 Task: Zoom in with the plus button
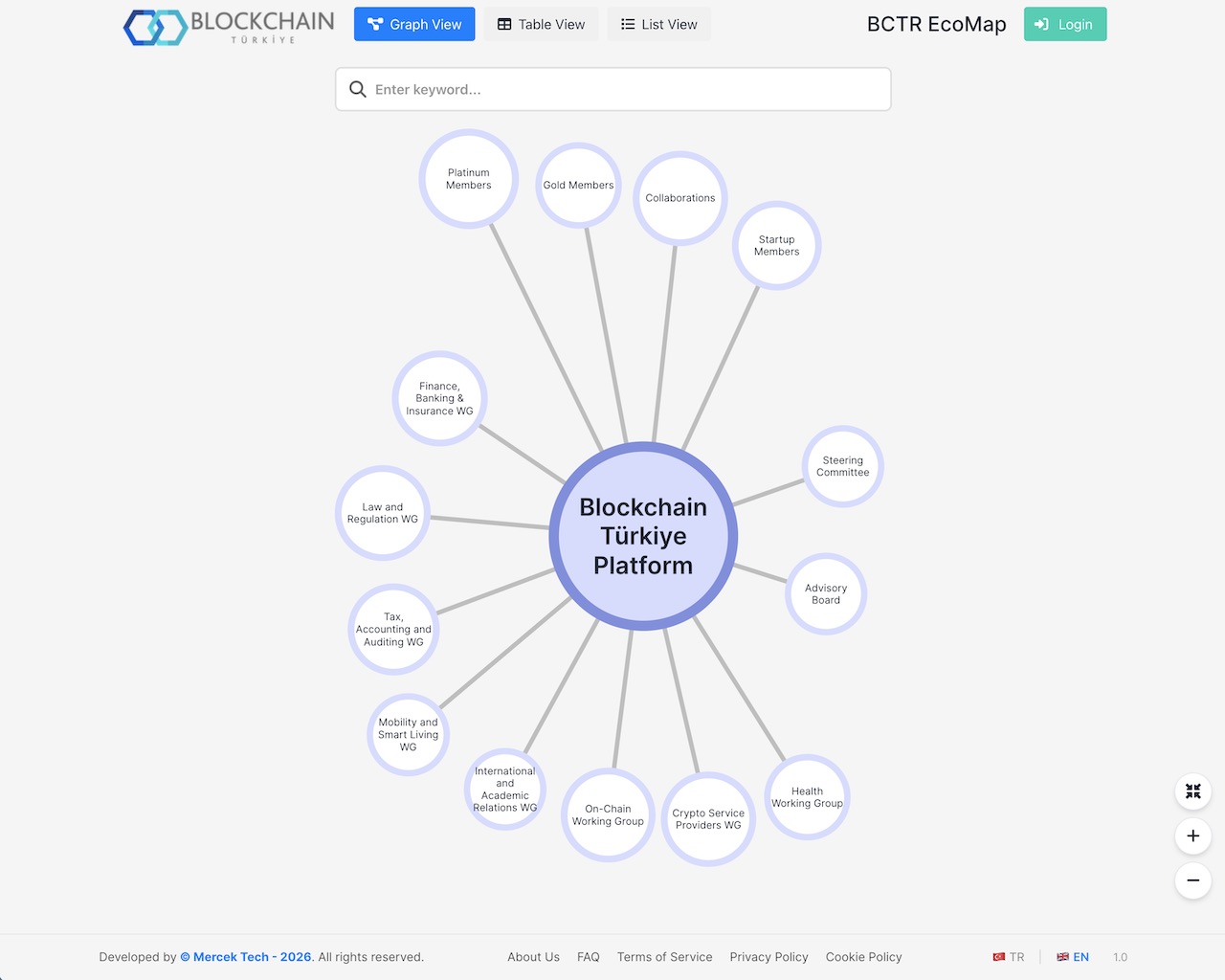[x=1193, y=835]
